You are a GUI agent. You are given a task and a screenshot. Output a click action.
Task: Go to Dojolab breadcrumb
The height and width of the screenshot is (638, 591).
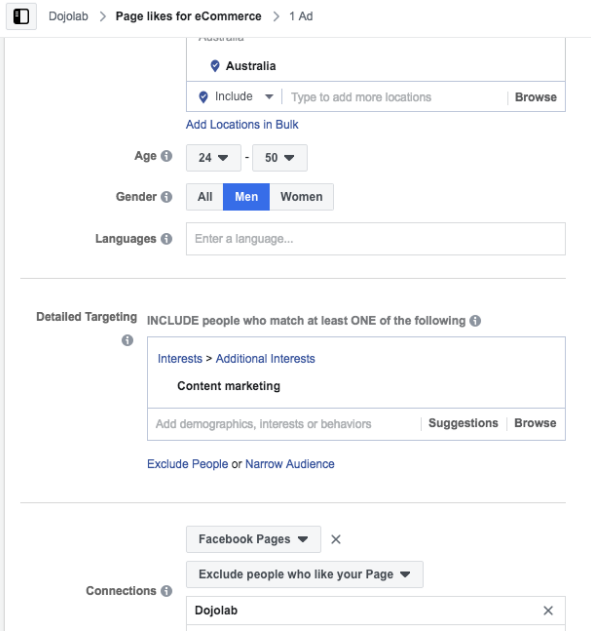click(x=68, y=16)
